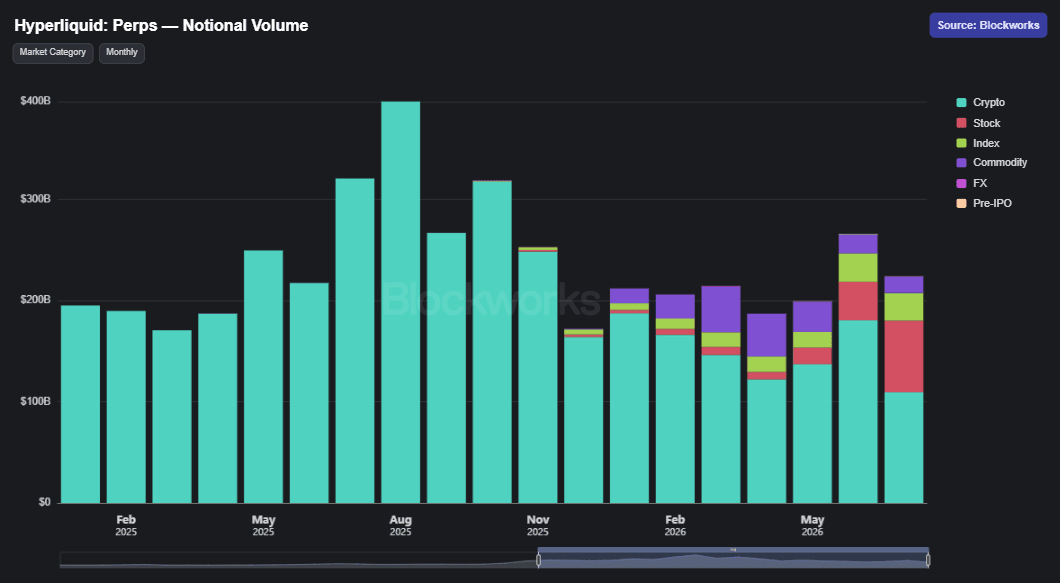Click the tallest Aug 2025 crypto bar
The width and height of the screenshot is (1060, 583).
(x=400, y=302)
